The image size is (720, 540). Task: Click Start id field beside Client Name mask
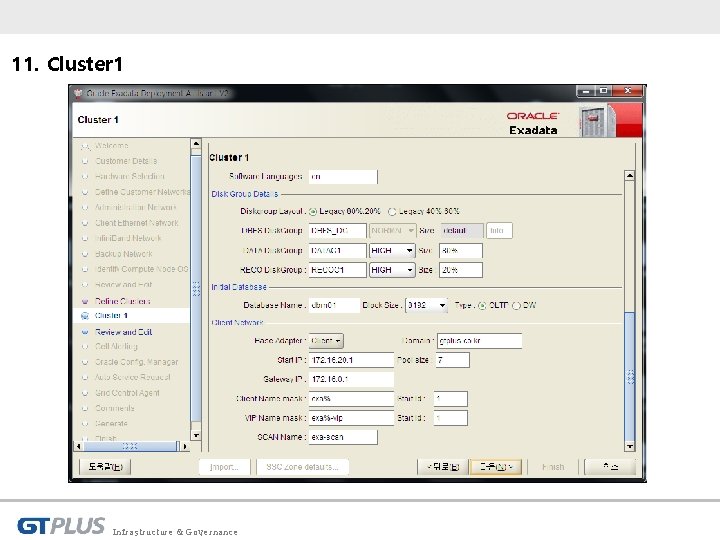[x=450, y=399]
